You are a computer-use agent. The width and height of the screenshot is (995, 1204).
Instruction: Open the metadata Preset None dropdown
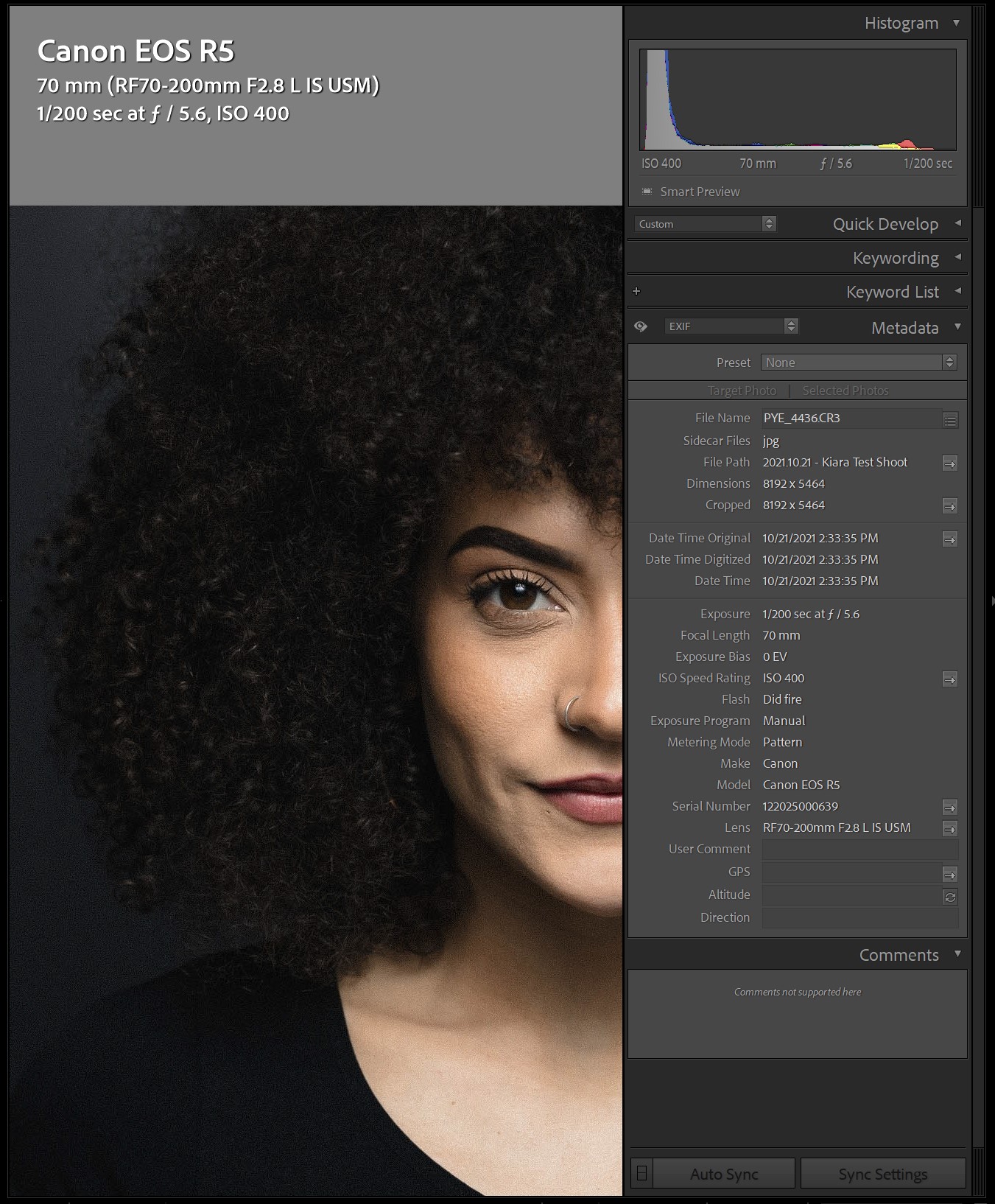858,362
